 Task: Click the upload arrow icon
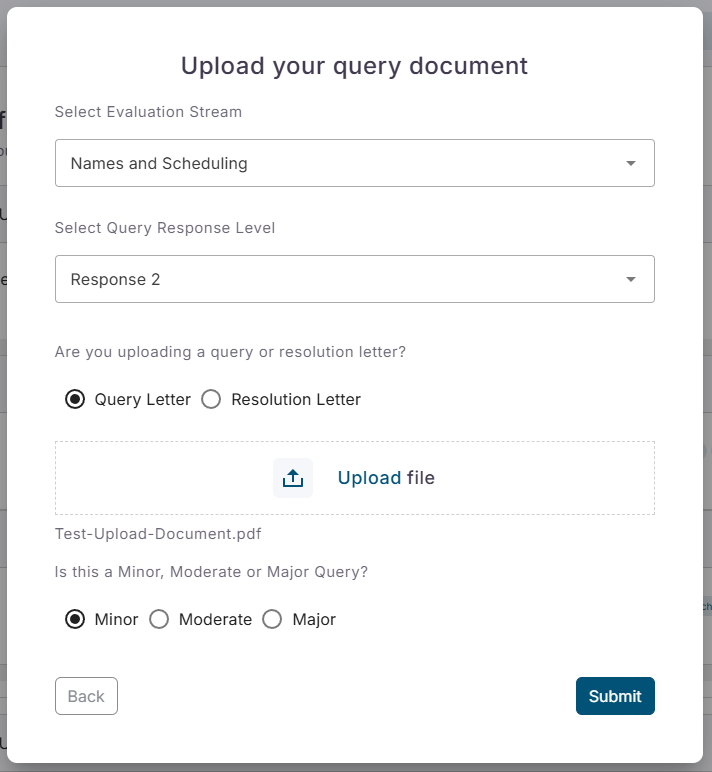(x=292, y=478)
